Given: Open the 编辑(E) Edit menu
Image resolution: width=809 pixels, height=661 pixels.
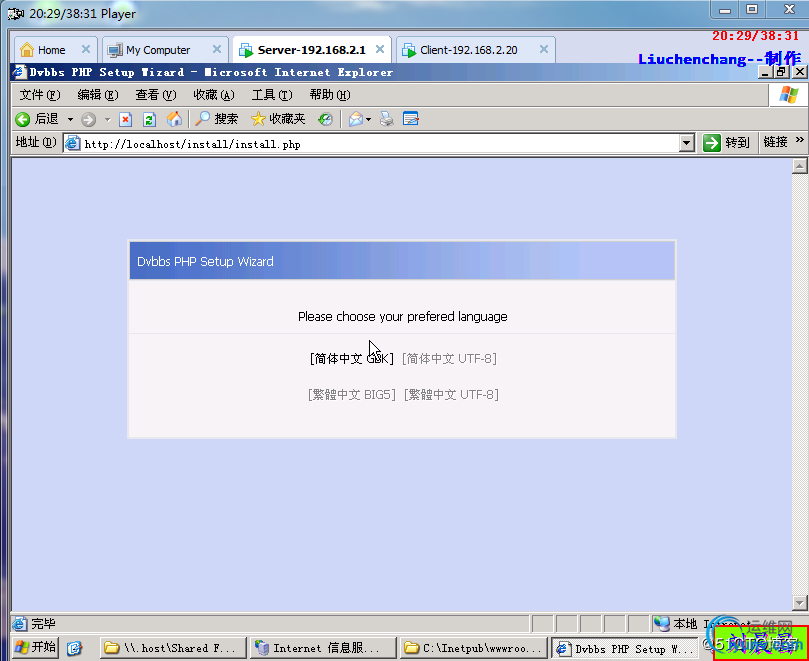Looking at the screenshot, I should pos(98,95).
